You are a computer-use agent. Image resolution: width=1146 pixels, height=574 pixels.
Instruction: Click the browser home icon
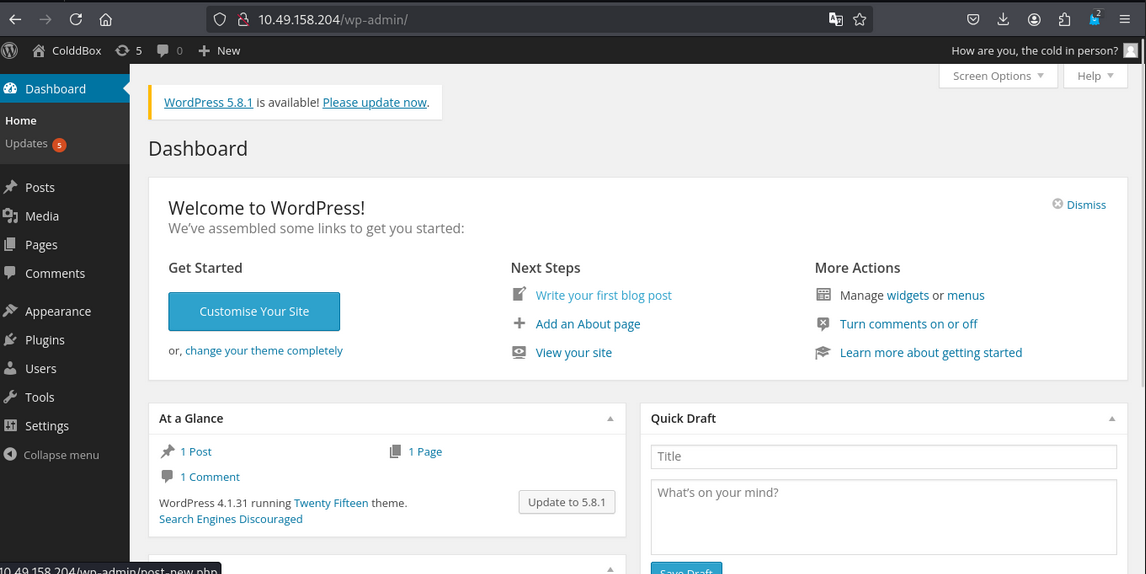pyautogui.click(x=106, y=19)
